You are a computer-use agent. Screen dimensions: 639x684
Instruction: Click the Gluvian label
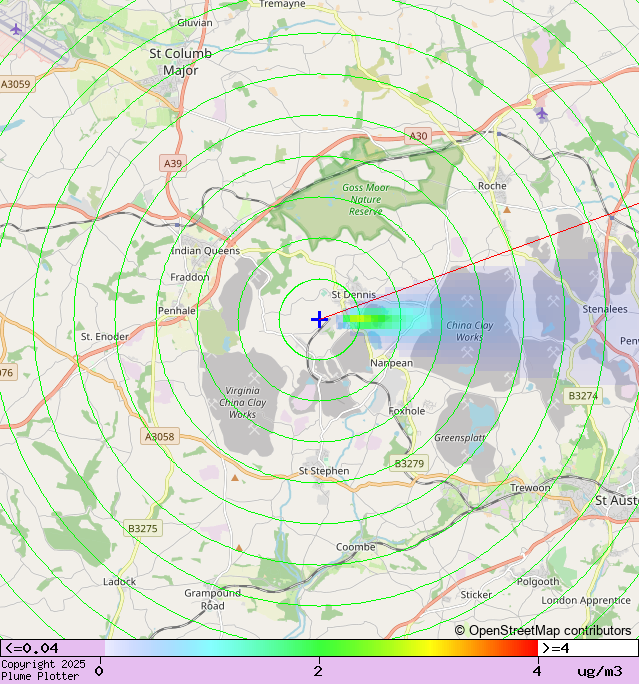[x=195, y=23]
